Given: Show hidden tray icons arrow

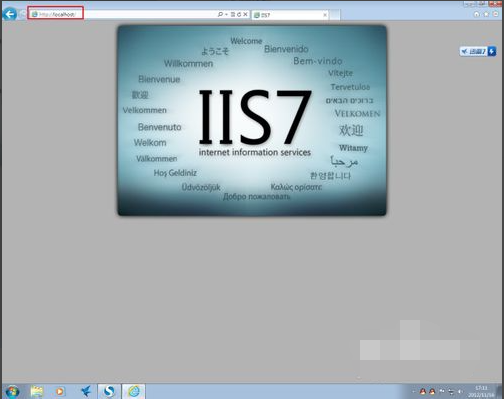Looking at the screenshot, I should coord(413,392).
